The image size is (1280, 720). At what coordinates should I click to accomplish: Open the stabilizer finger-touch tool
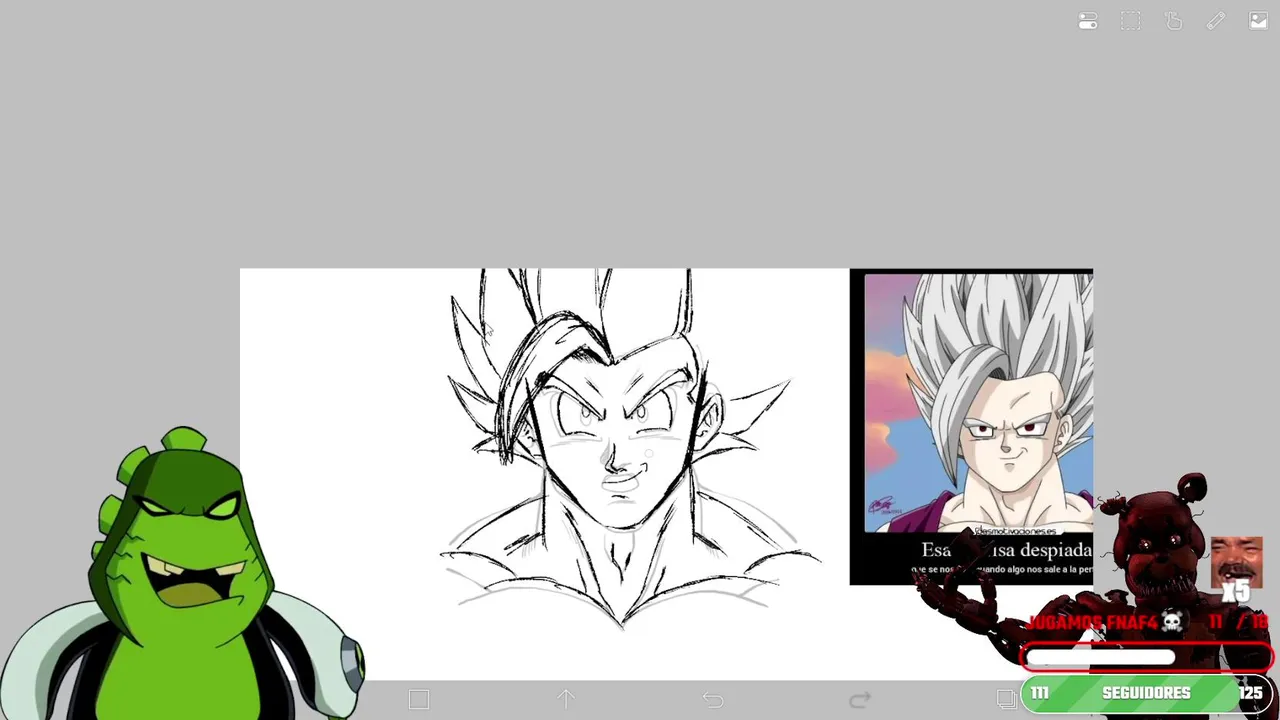point(1173,21)
